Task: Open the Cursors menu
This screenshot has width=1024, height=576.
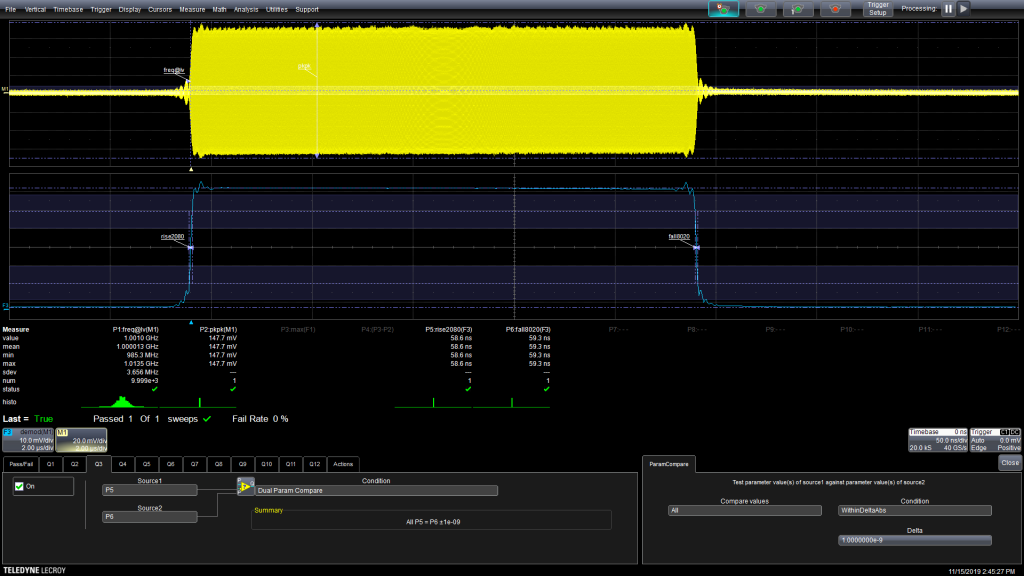Action: [159, 9]
